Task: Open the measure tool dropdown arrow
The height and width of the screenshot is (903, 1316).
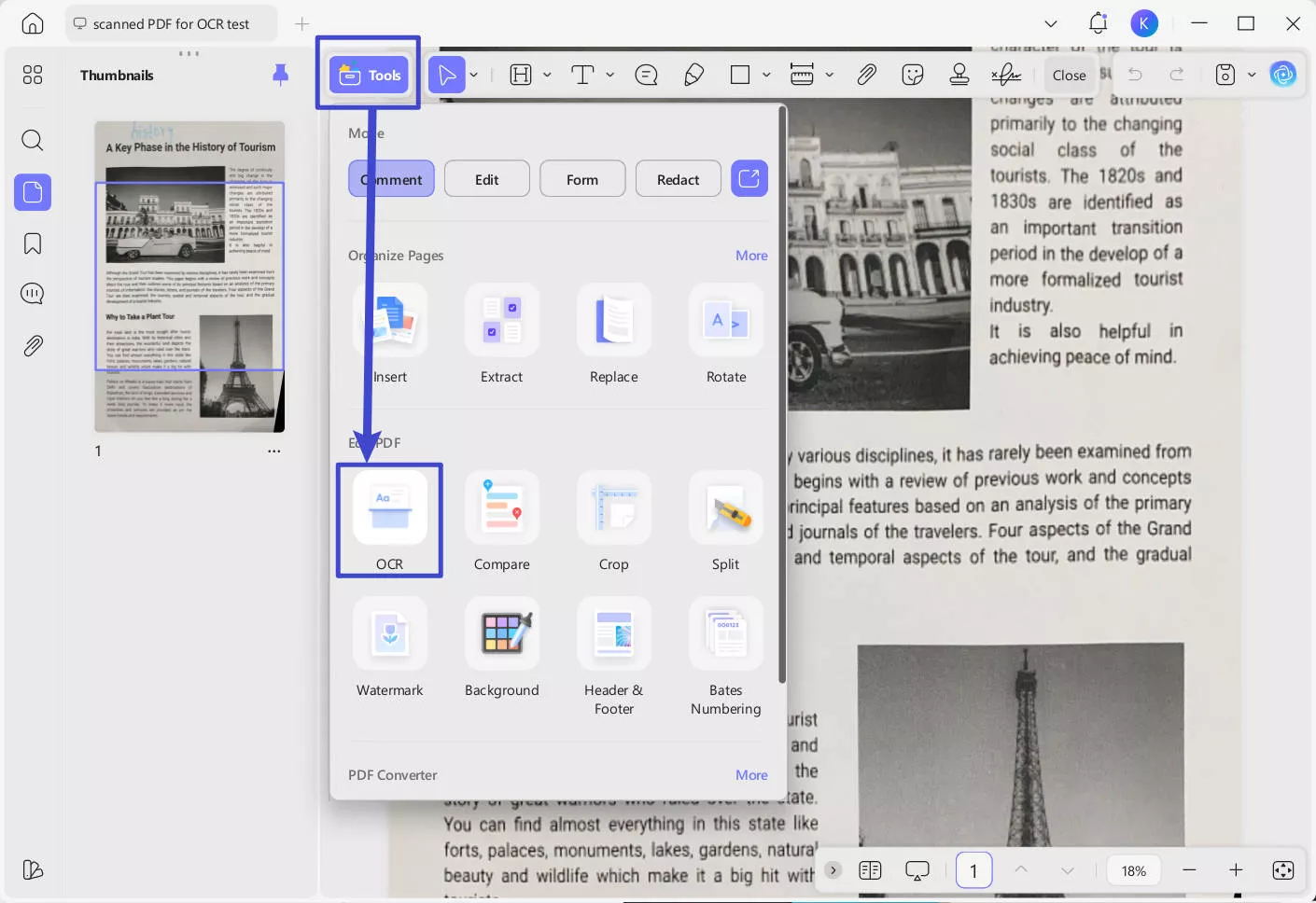Action: [x=829, y=75]
